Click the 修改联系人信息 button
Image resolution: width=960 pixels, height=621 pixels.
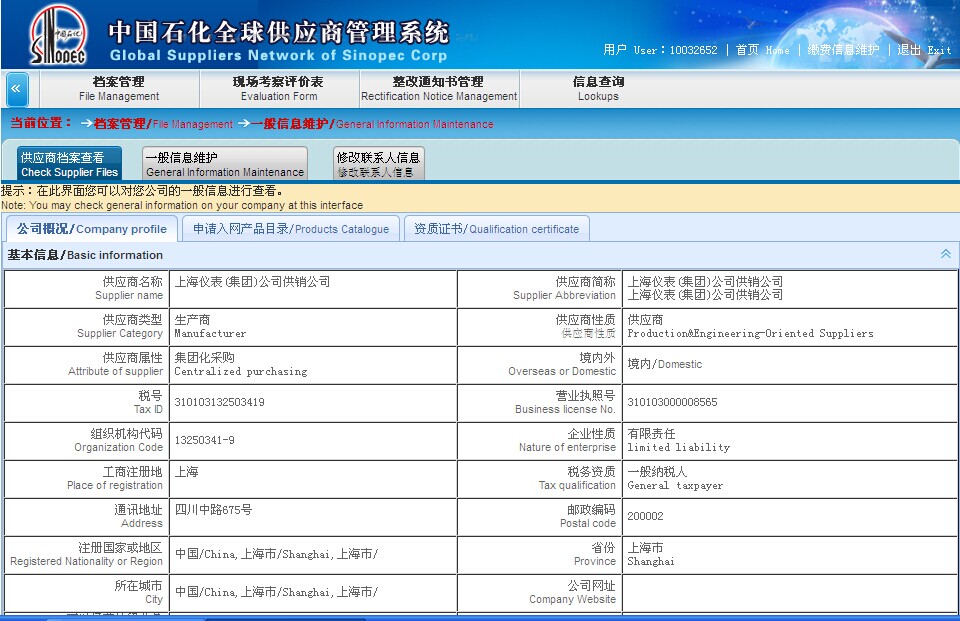(378, 164)
